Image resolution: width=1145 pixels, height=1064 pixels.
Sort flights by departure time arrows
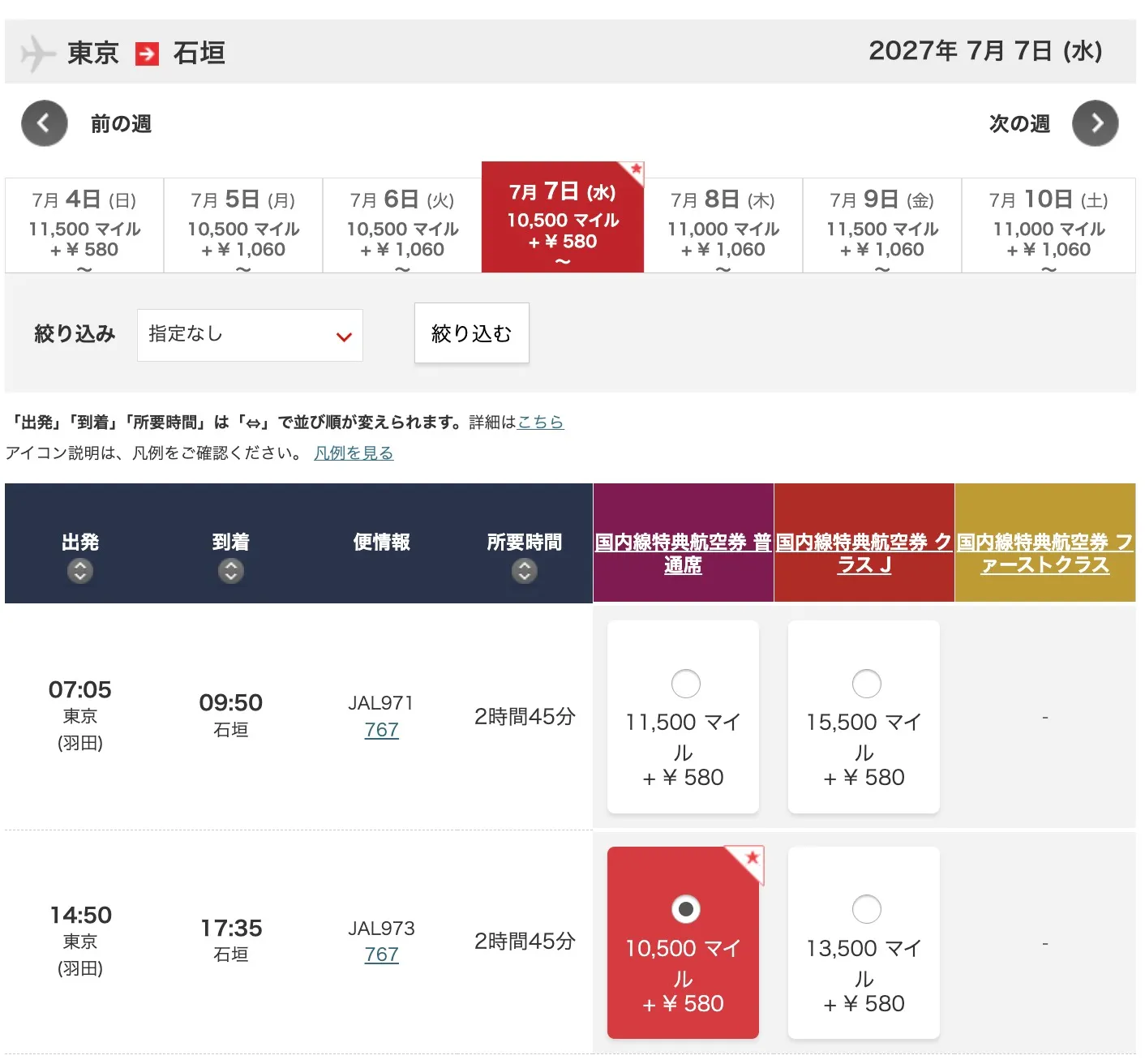click(79, 571)
